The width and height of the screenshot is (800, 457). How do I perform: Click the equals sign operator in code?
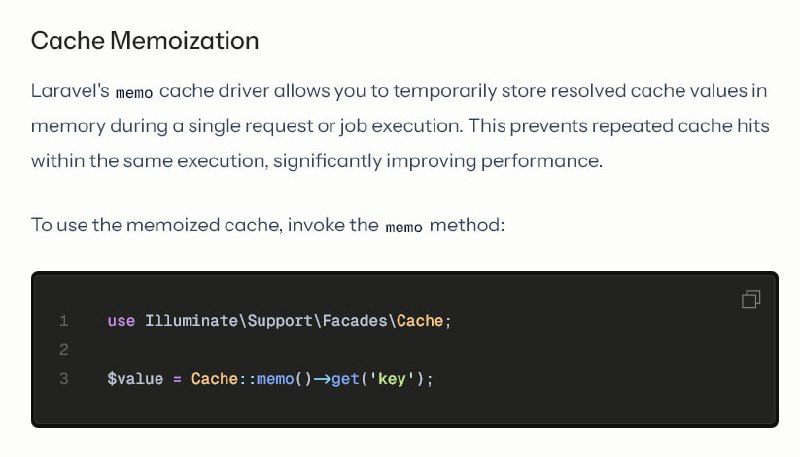177,379
